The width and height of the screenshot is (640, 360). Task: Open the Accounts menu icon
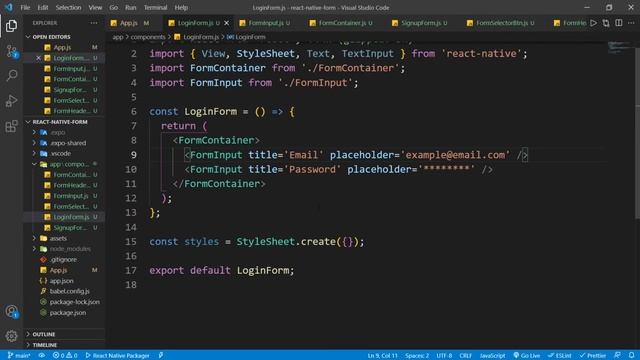point(11,311)
